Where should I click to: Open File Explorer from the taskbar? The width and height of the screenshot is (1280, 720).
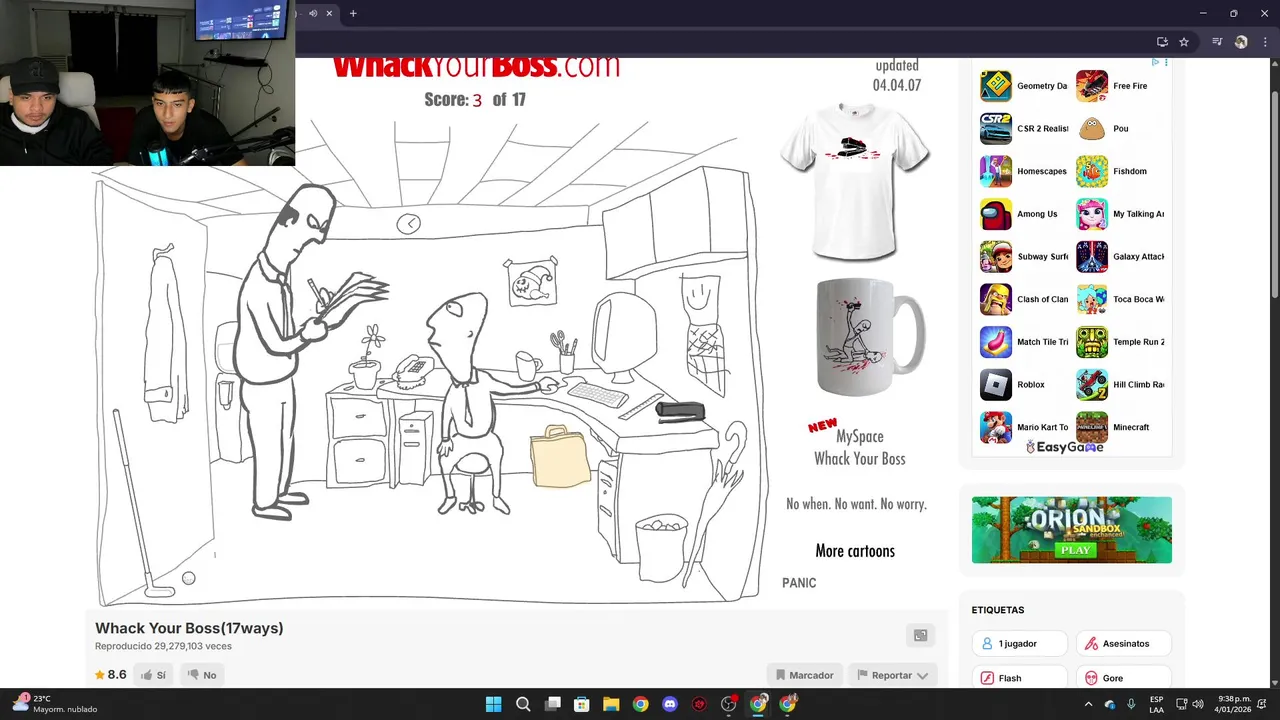(611, 704)
